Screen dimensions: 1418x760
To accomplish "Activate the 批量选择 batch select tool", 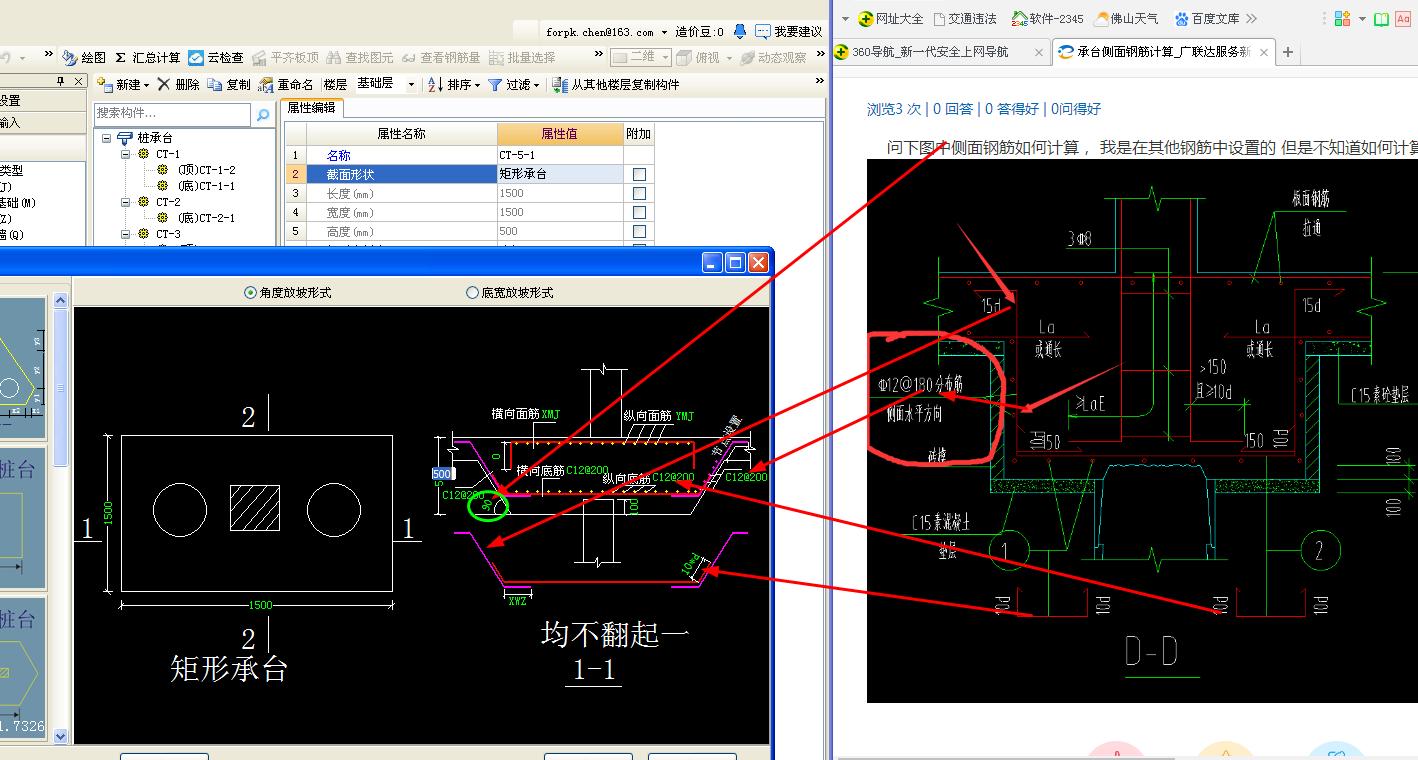I will click(521, 58).
